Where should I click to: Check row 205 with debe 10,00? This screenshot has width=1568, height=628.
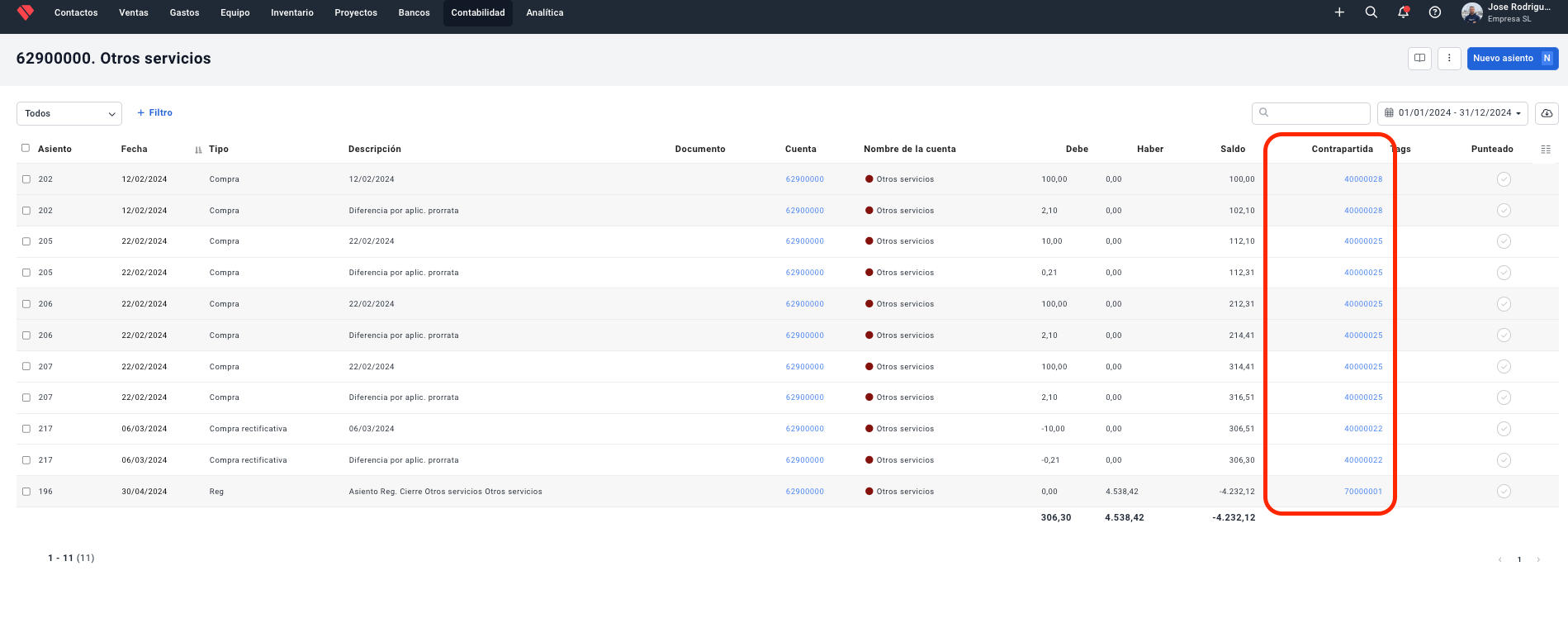[x=26, y=241]
